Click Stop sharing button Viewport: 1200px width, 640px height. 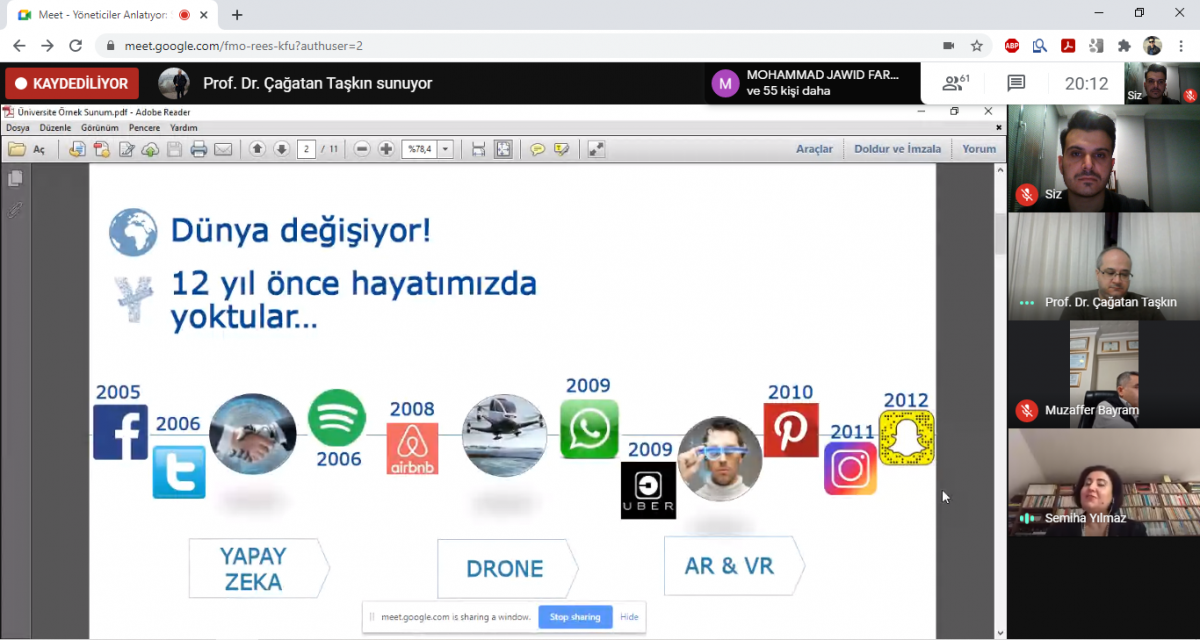575,617
